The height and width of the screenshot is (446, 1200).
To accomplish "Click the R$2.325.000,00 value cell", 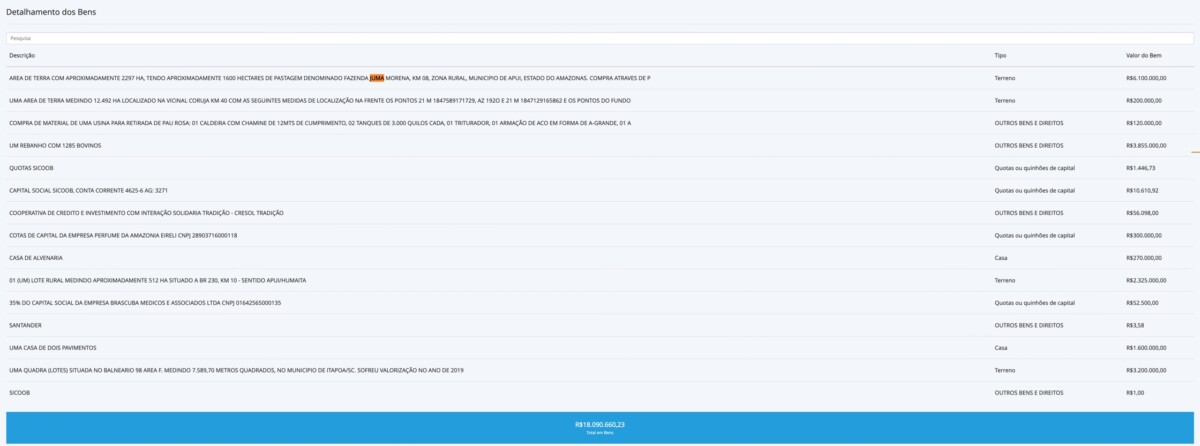I will (1146, 280).
